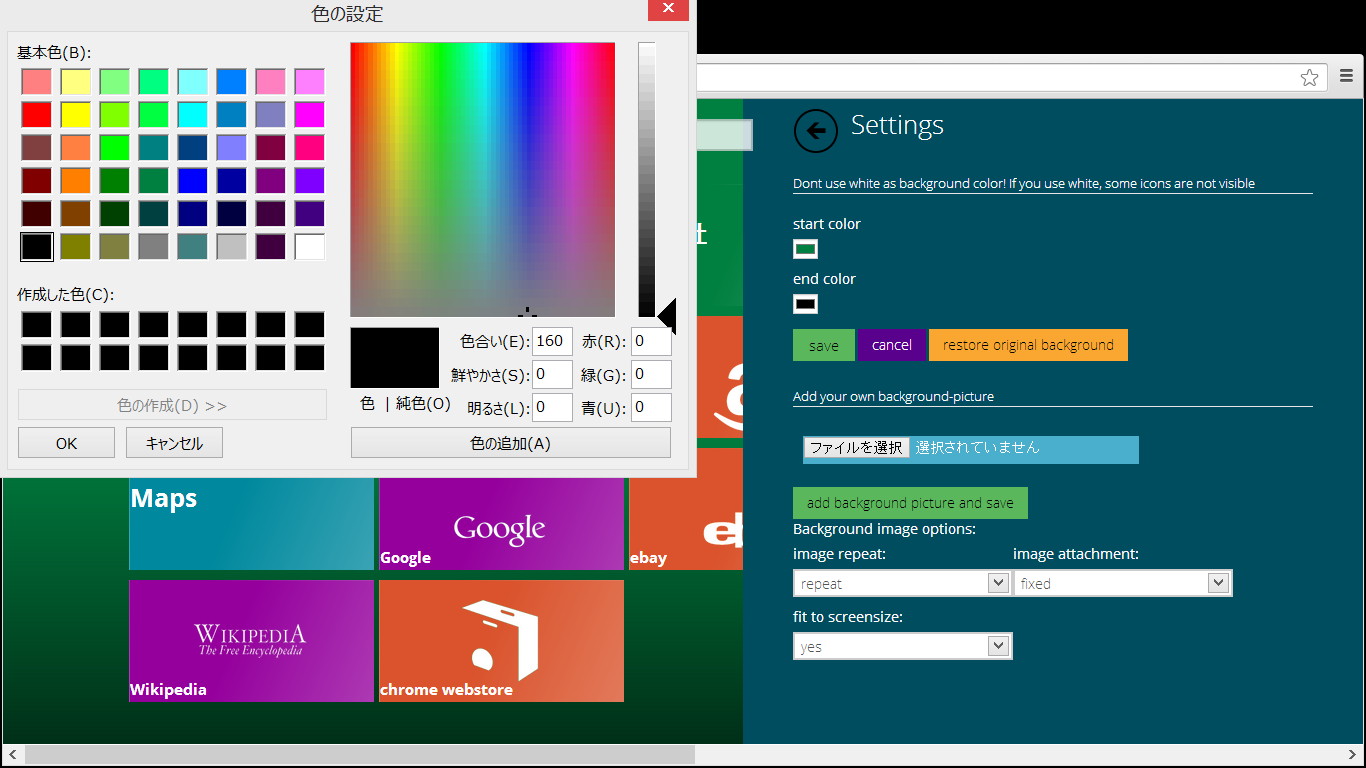Click the end color swatch
Image resolution: width=1366 pixels, height=768 pixels.
coord(805,304)
